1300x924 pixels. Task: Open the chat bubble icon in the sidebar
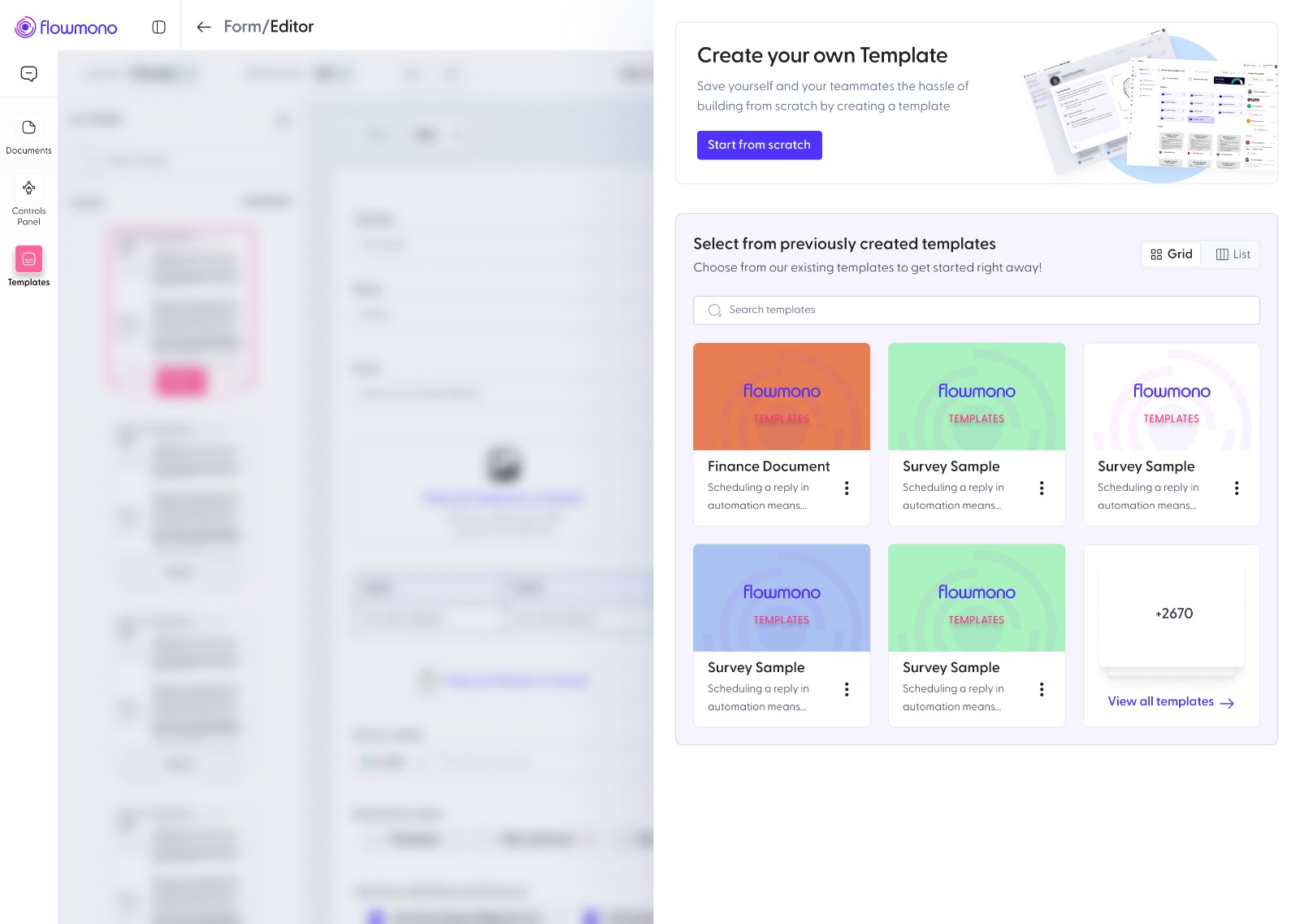[x=29, y=73]
